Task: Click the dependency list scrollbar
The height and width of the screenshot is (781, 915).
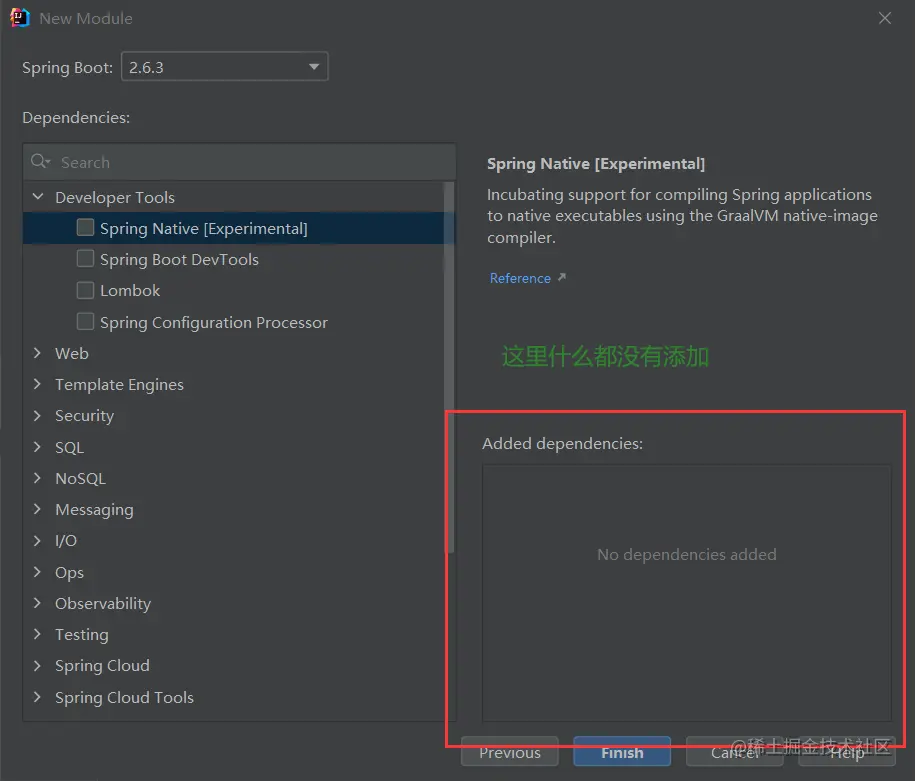Action: pyautogui.click(x=449, y=368)
